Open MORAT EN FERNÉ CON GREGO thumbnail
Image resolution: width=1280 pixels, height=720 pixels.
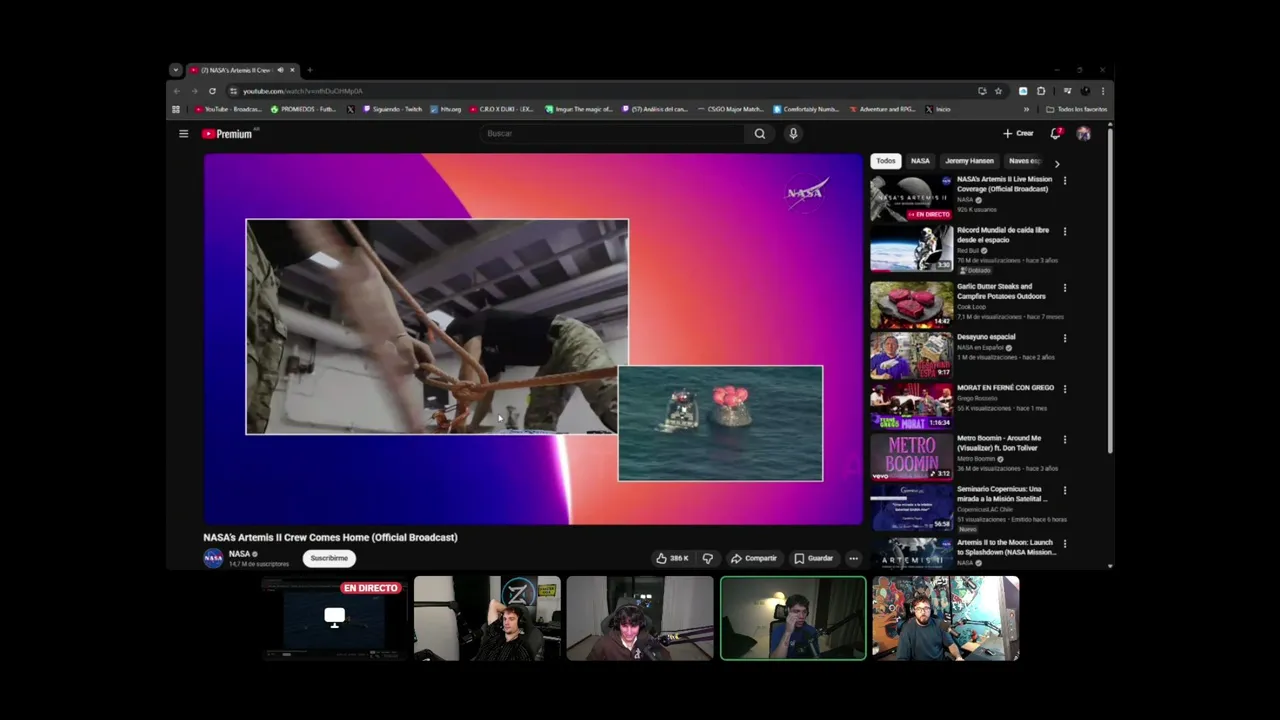pyautogui.click(x=911, y=406)
